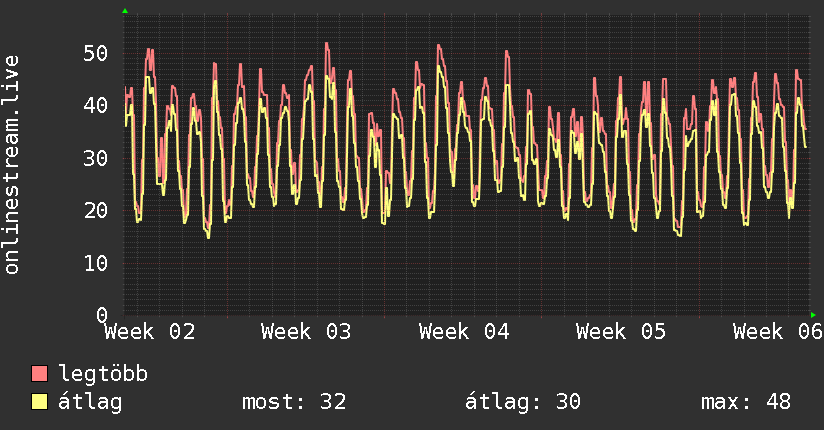Click the green arrow ending the x-axis
The width and height of the screenshot is (824, 430).
pos(813,315)
